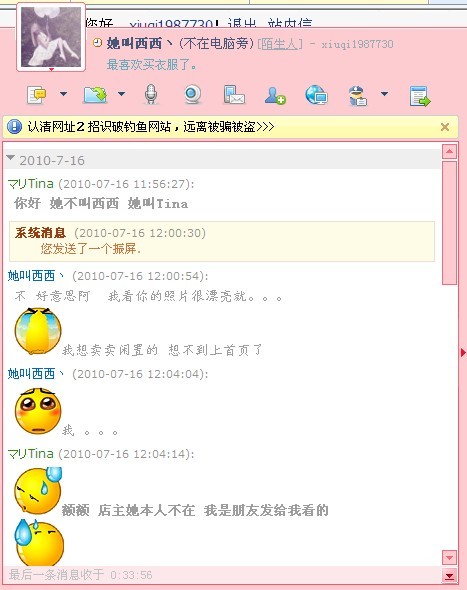Start voice chat with microphone icon

click(151, 94)
